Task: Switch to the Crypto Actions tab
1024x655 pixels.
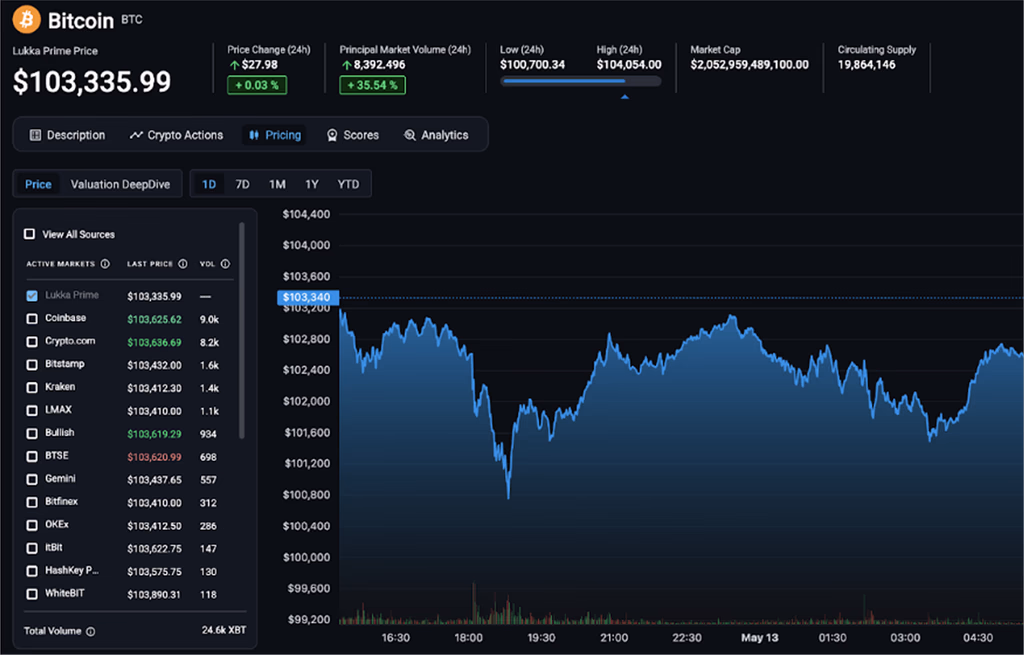Action: pos(176,135)
